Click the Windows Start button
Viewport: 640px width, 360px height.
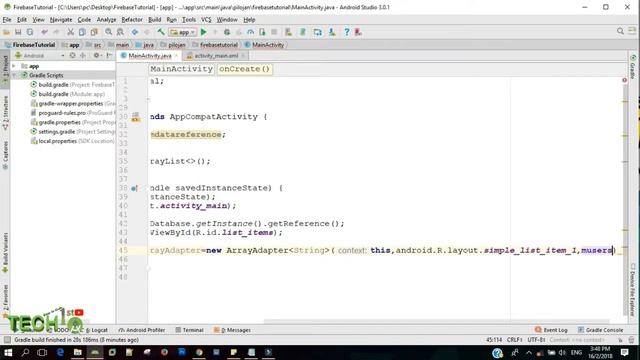[x=8, y=352]
